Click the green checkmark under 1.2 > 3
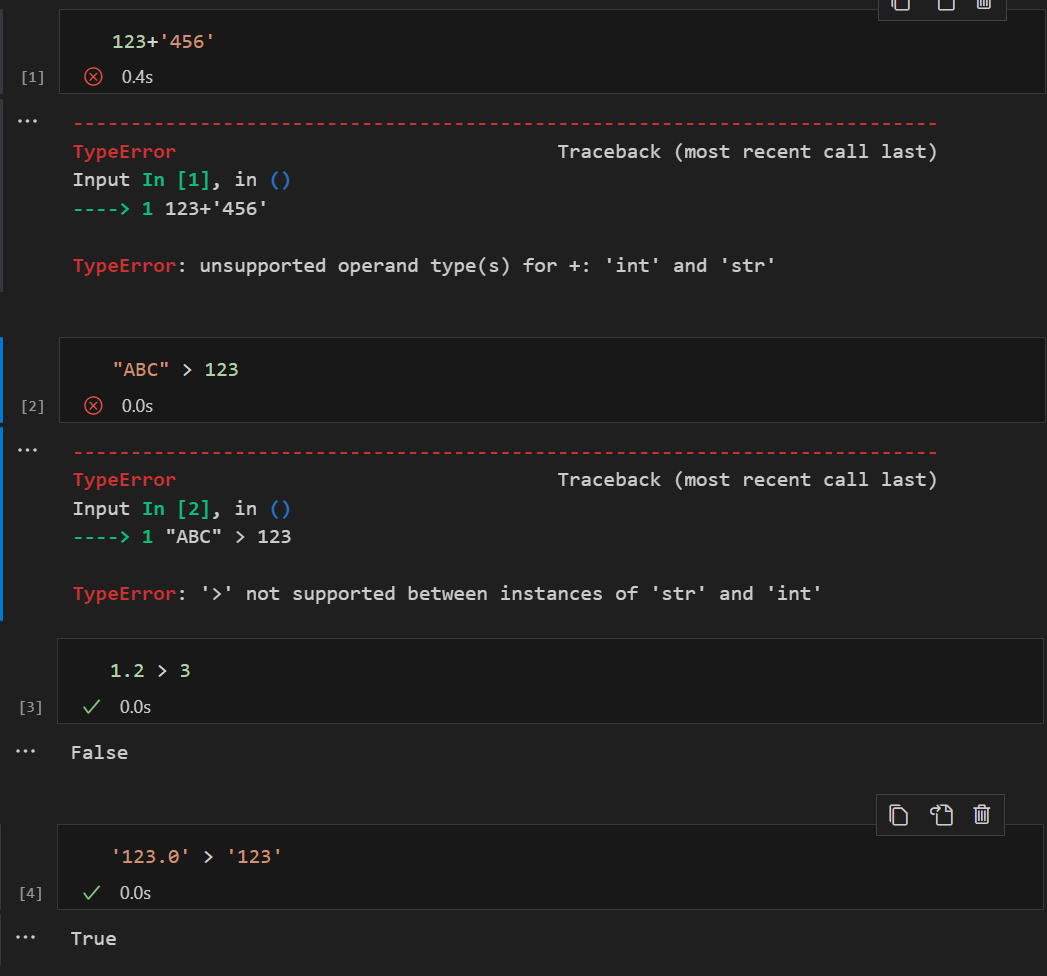The image size is (1047, 976). 92,707
